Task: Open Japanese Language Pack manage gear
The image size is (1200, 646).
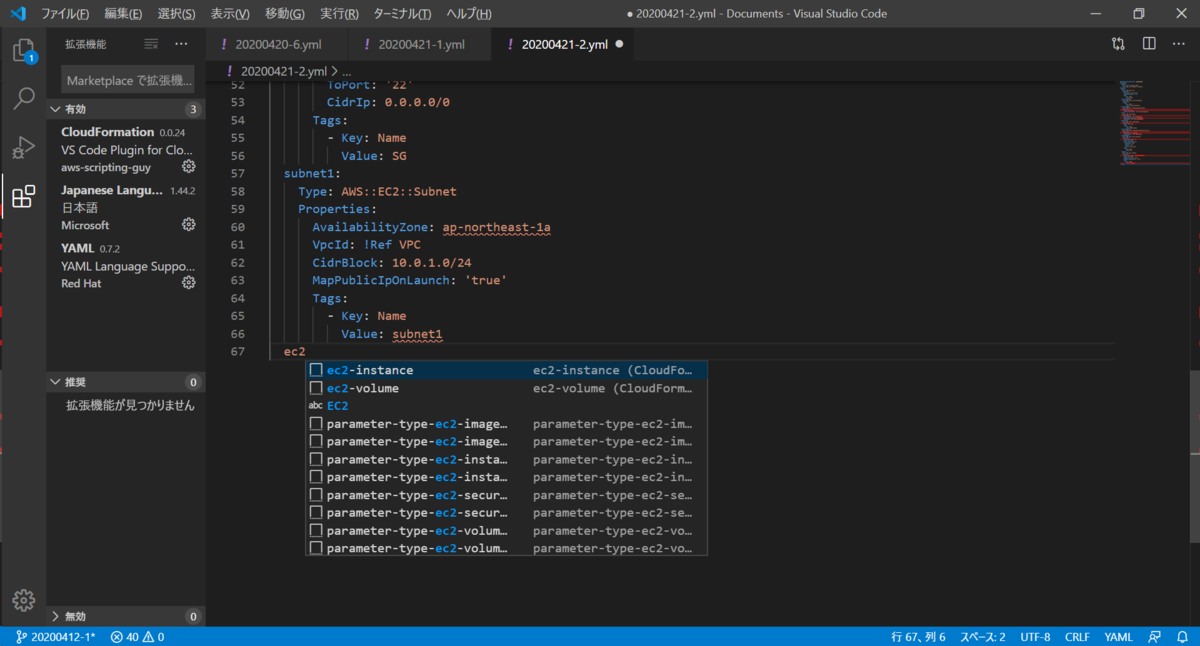Action: (x=188, y=225)
